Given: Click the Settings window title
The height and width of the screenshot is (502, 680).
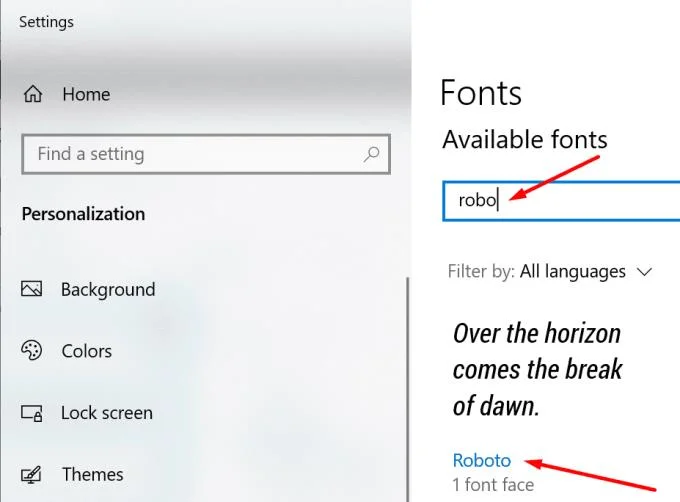Looking at the screenshot, I should click(46, 22).
